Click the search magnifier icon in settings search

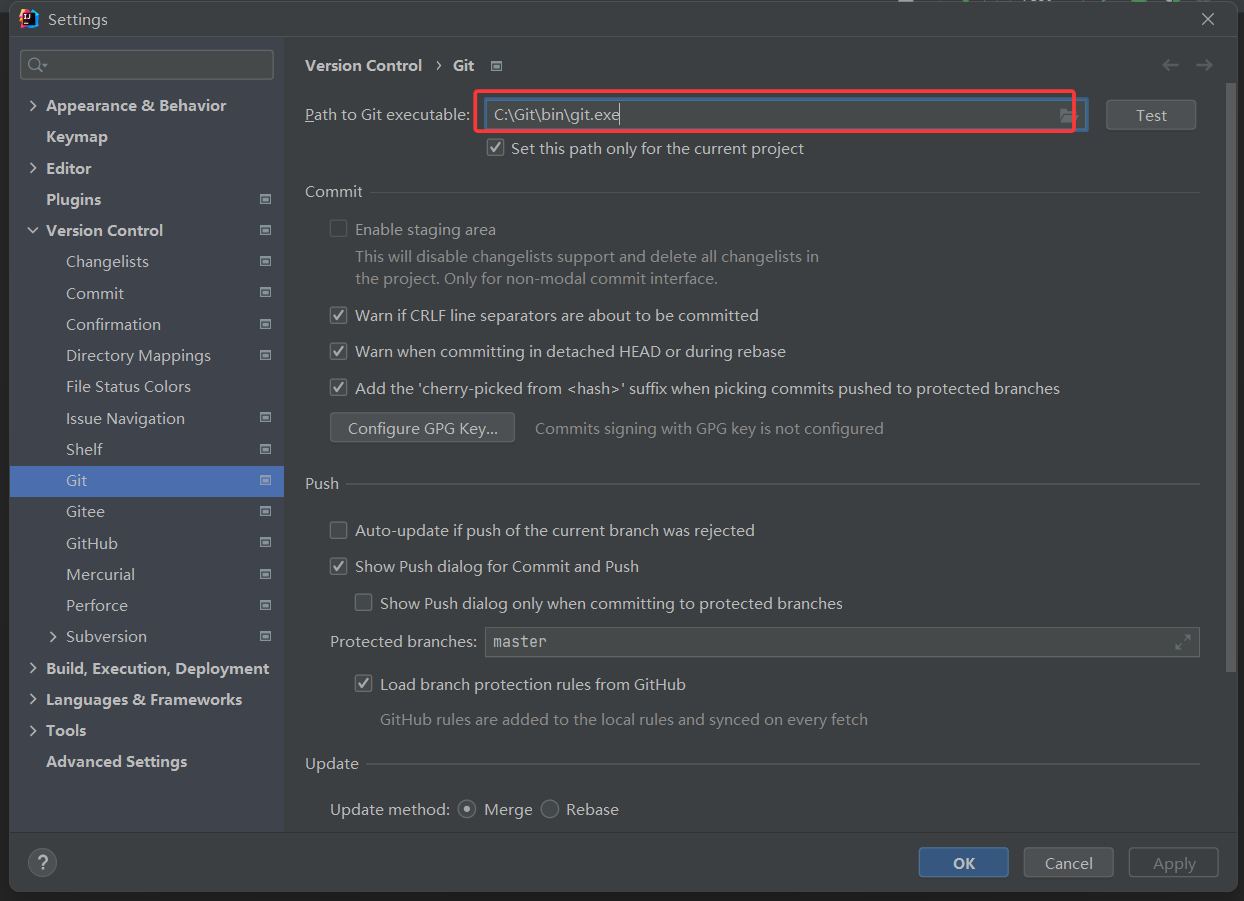click(37, 65)
